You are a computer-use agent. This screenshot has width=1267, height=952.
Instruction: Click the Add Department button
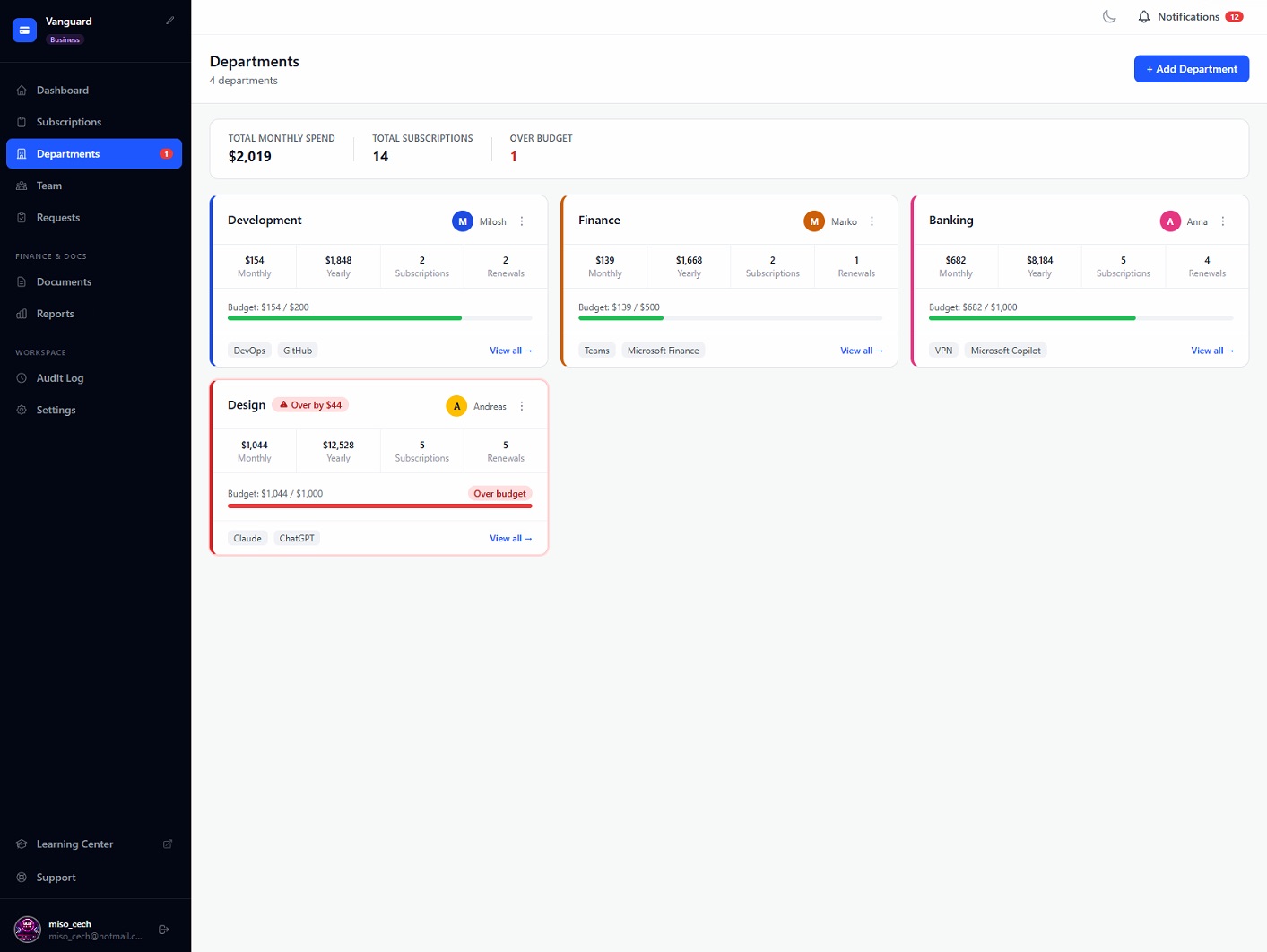click(x=1192, y=69)
